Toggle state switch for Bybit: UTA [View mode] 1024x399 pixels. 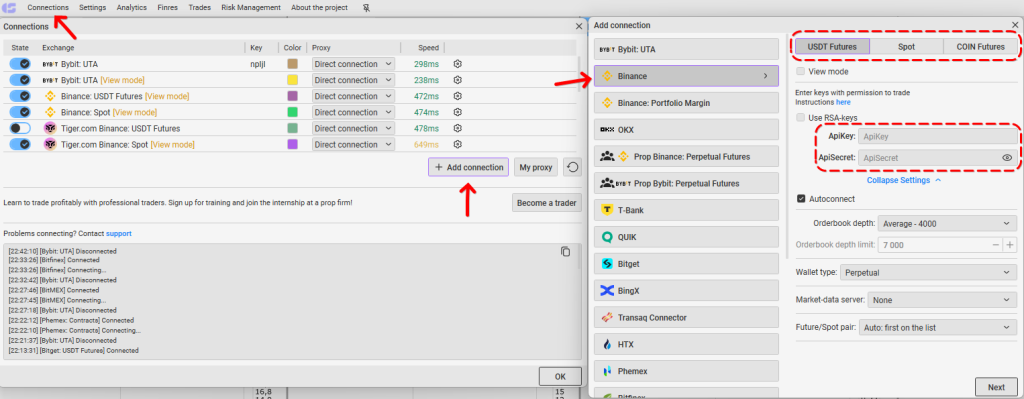pyautogui.click(x=20, y=80)
